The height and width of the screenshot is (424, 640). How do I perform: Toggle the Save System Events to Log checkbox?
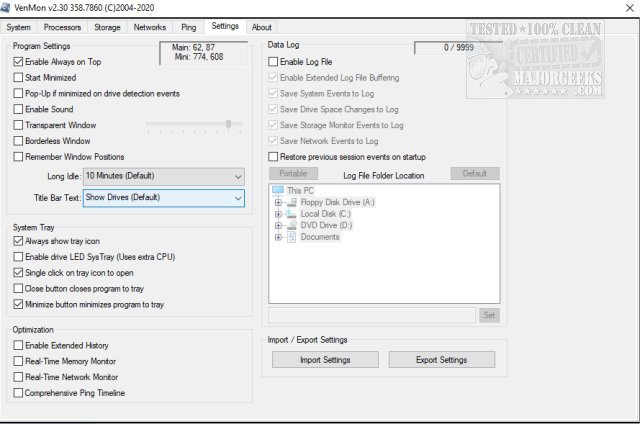pos(273,93)
